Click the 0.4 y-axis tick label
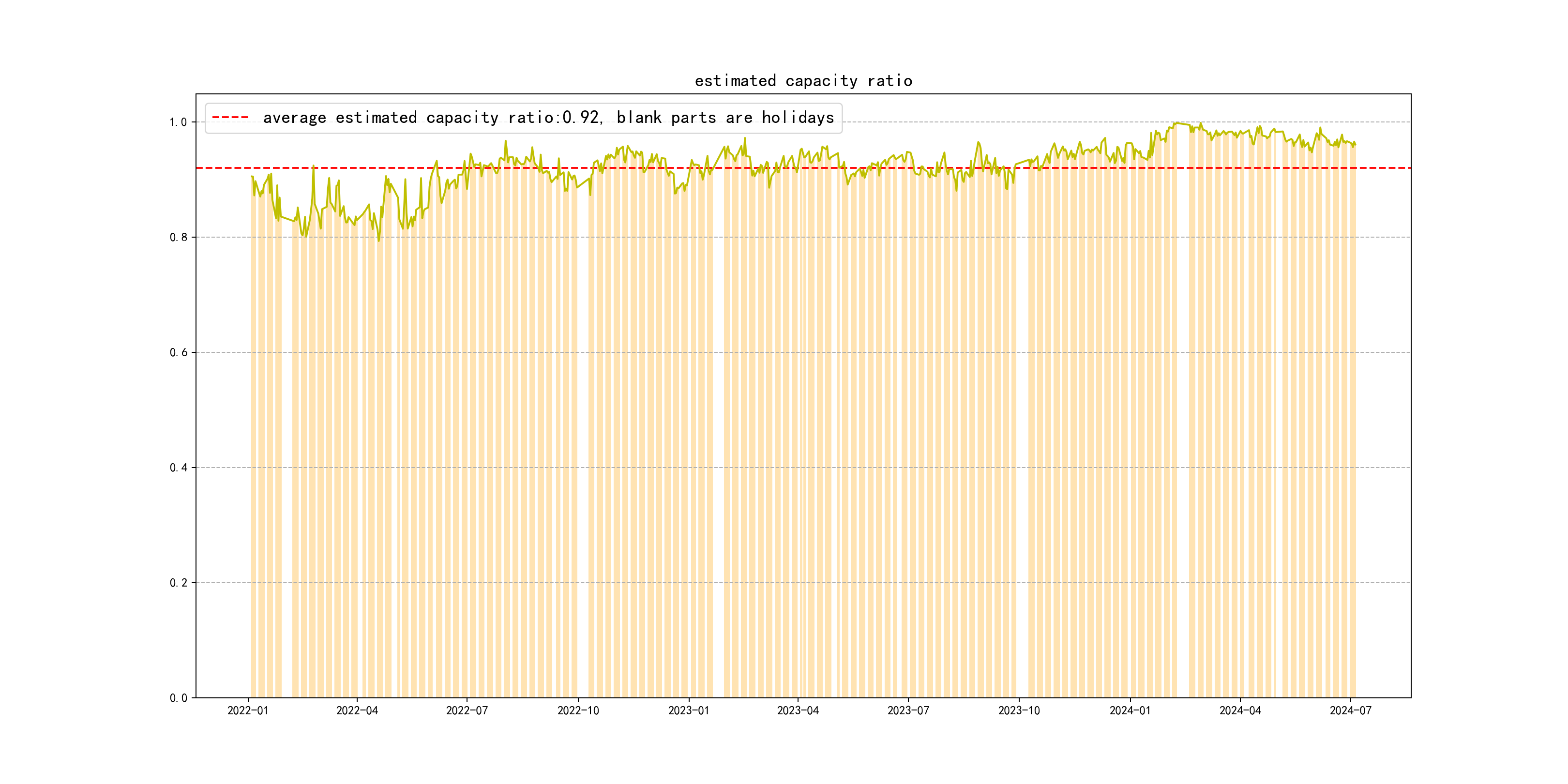The width and height of the screenshot is (1568, 784). tap(179, 467)
